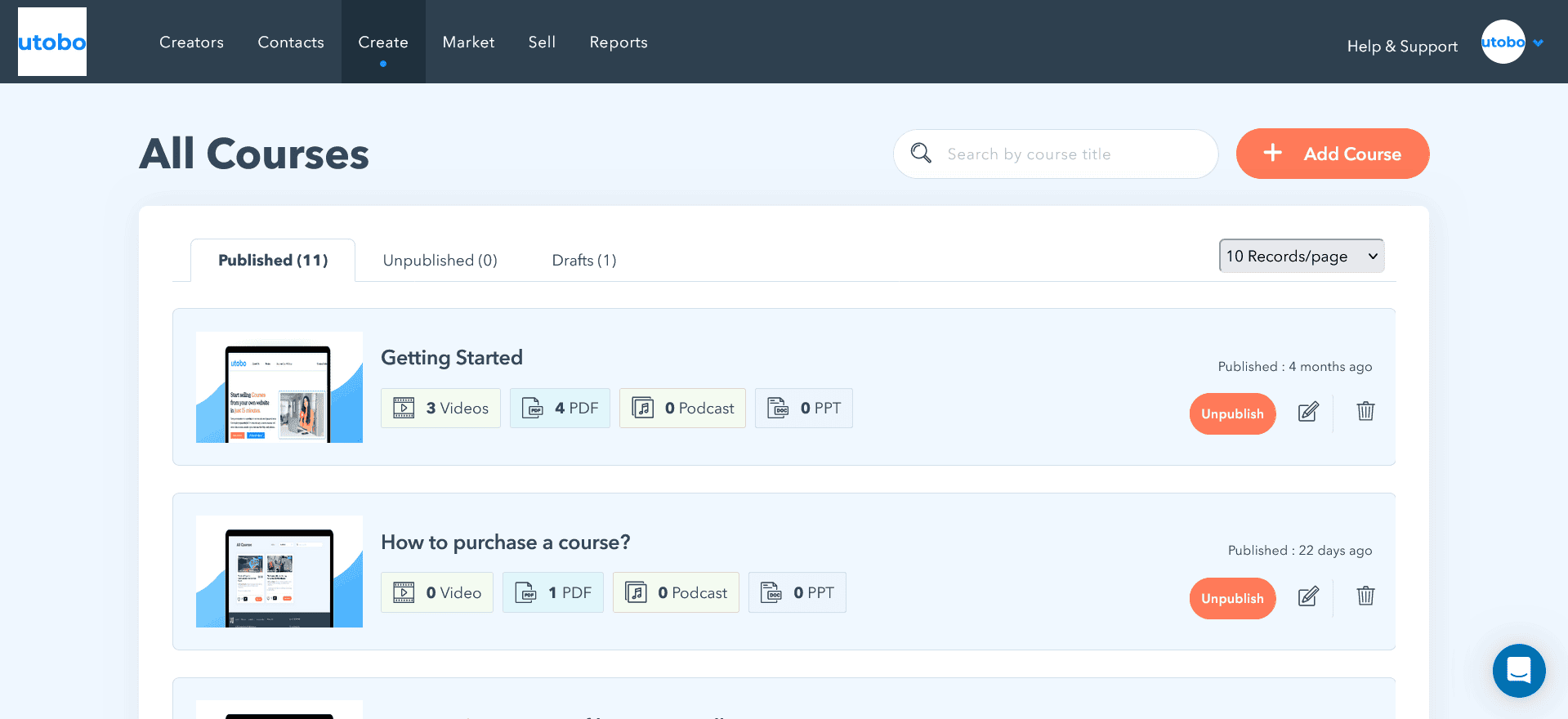The image size is (1568, 719).
Task: Open the Sell menu
Action: click(x=542, y=42)
